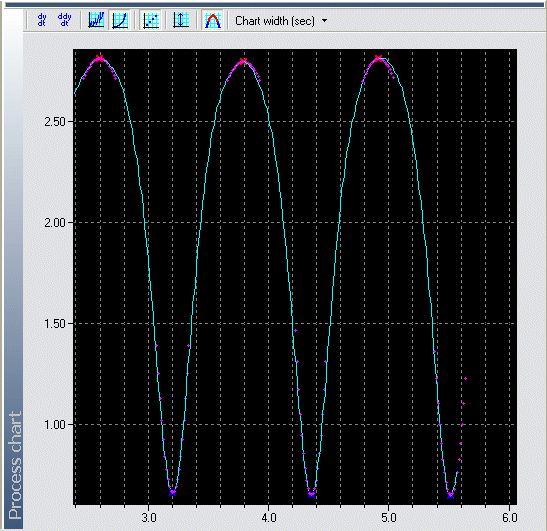The height and width of the screenshot is (531, 547).
Task: Open the Chart width (sec) dropdown arrow
Action: [324, 21]
